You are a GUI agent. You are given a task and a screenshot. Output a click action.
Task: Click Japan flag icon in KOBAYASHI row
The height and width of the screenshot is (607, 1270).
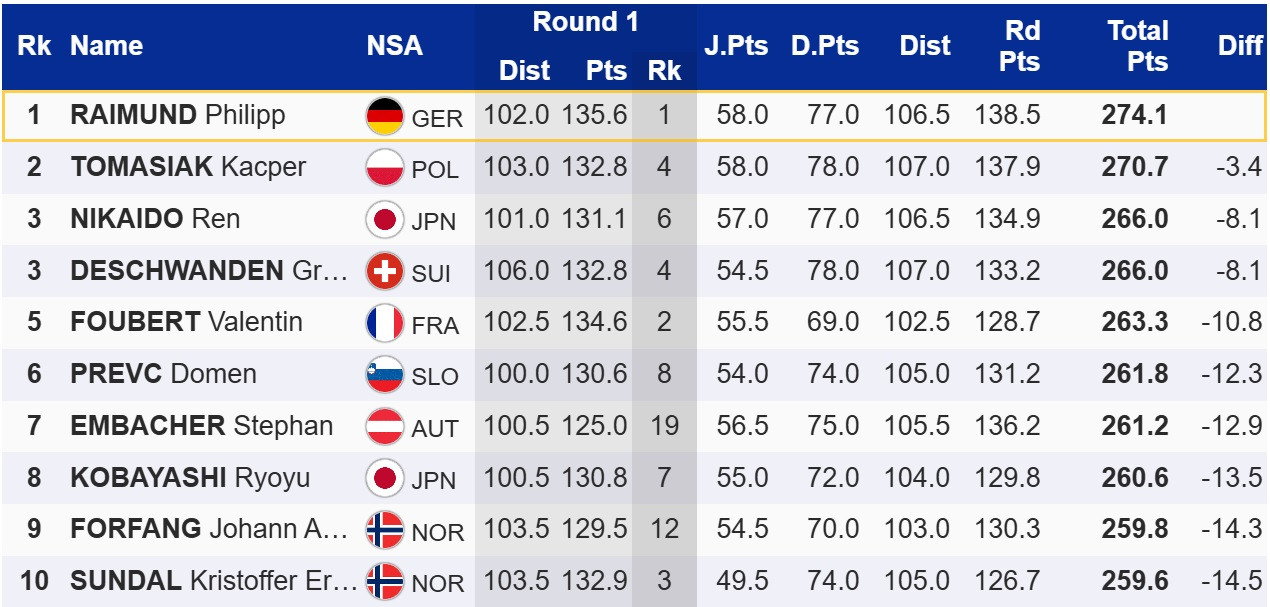click(385, 478)
